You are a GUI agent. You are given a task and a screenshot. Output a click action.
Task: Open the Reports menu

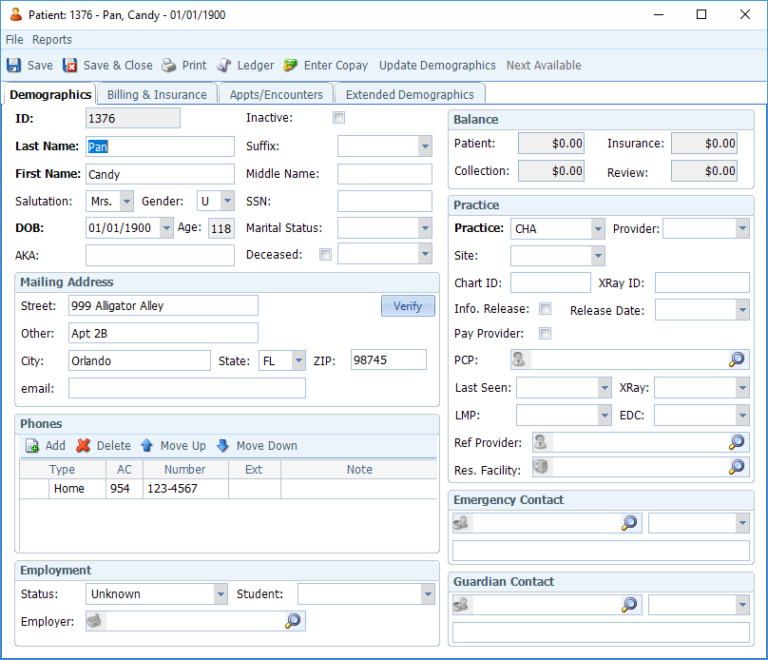pyautogui.click(x=52, y=40)
